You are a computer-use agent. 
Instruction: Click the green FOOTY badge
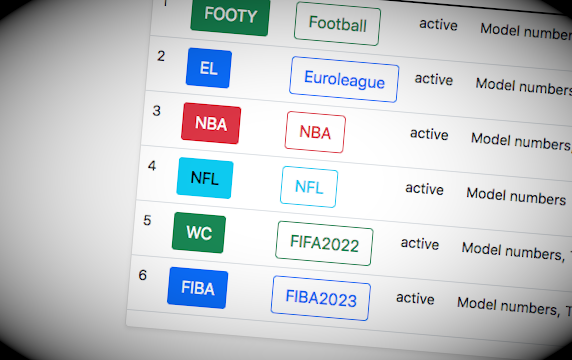[230, 16]
